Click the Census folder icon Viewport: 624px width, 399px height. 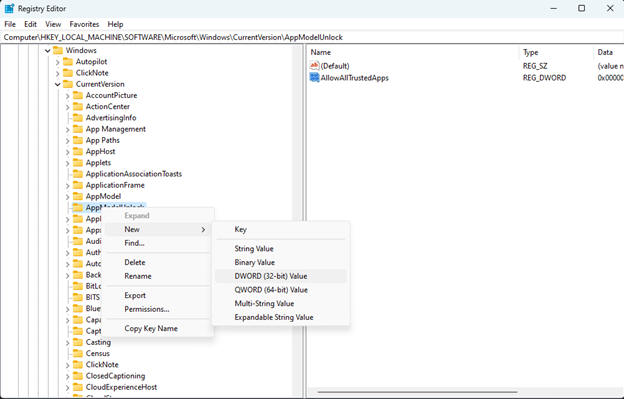click(78, 353)
